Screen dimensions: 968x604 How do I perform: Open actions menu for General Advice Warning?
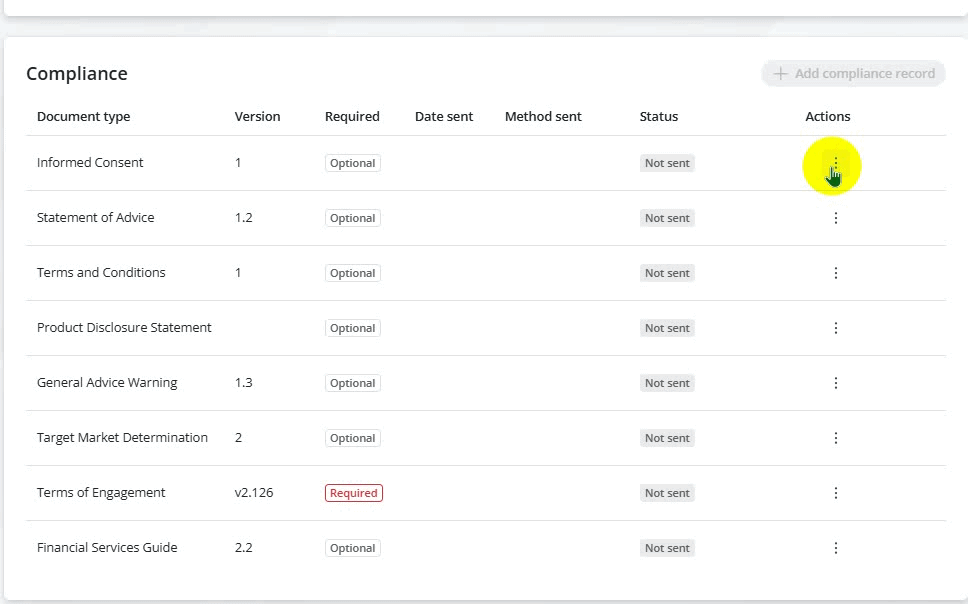coord(836,383)
